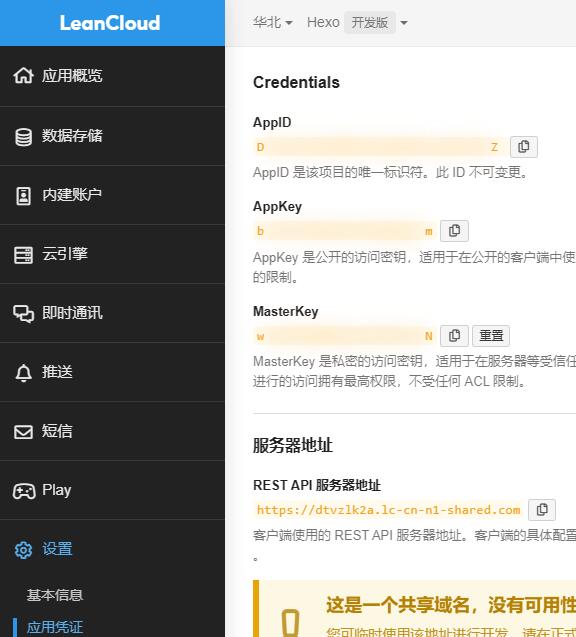The image size is (576, 637).
Task: Open the 华北 region dropdown
Action: click(273, 22)
